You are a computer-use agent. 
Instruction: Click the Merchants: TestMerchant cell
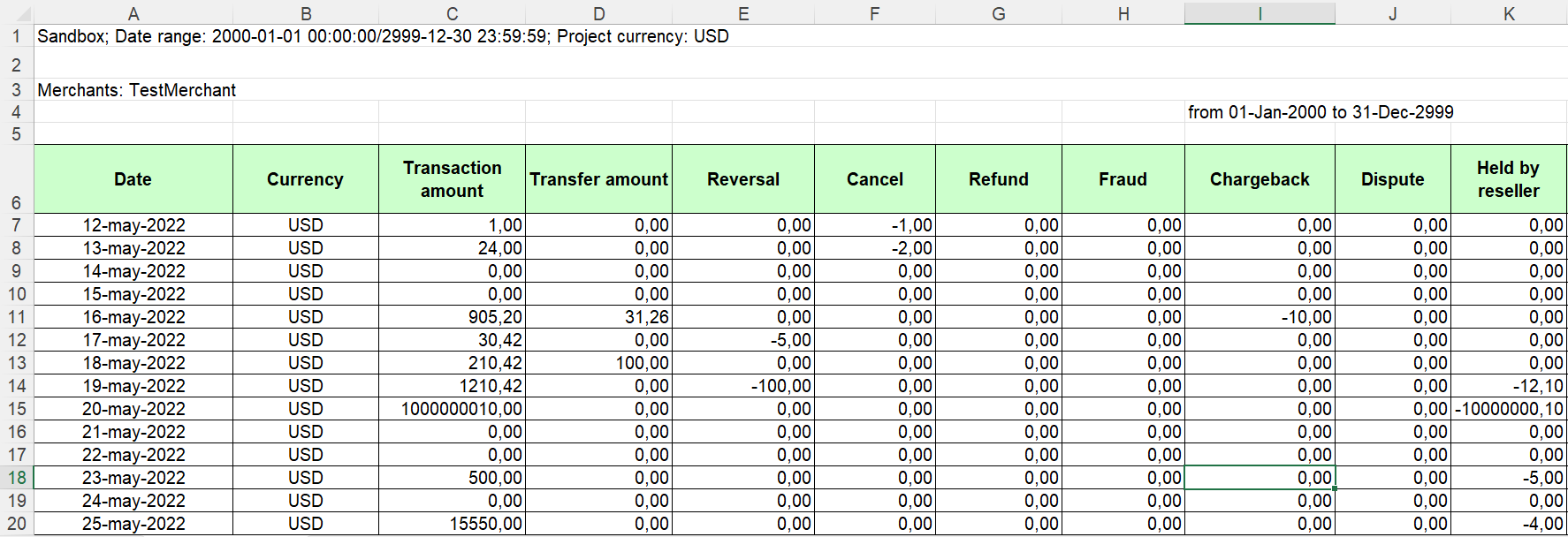coord(136,90)
